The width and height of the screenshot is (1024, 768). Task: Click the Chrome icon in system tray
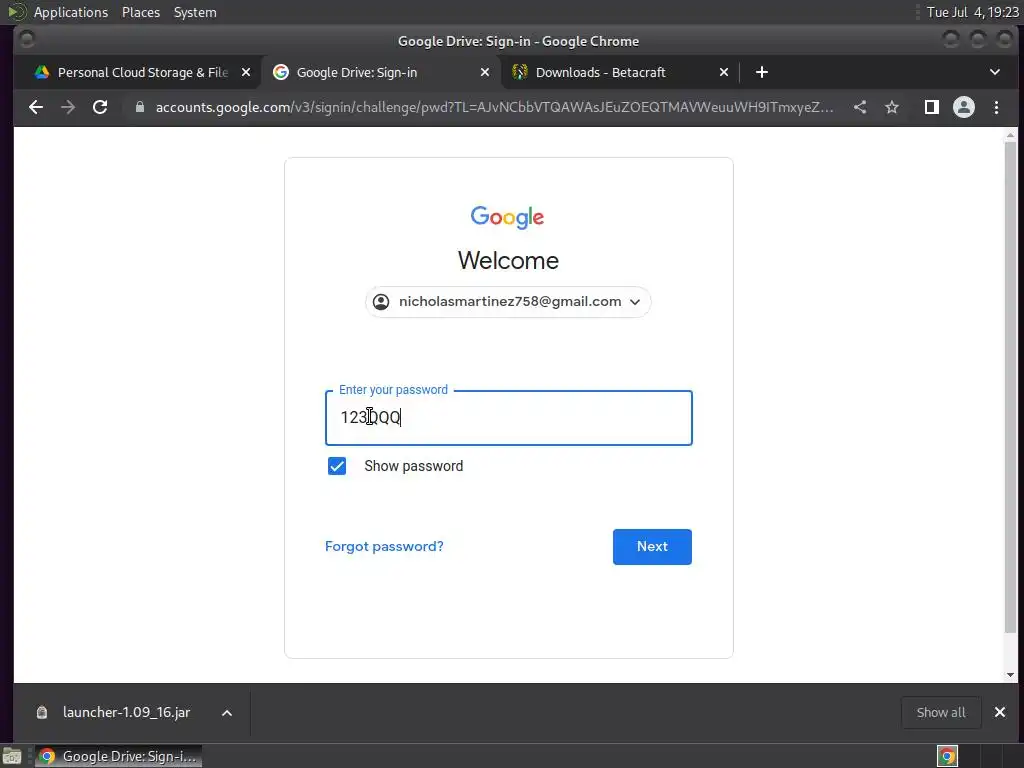click(x=947, y=756)
